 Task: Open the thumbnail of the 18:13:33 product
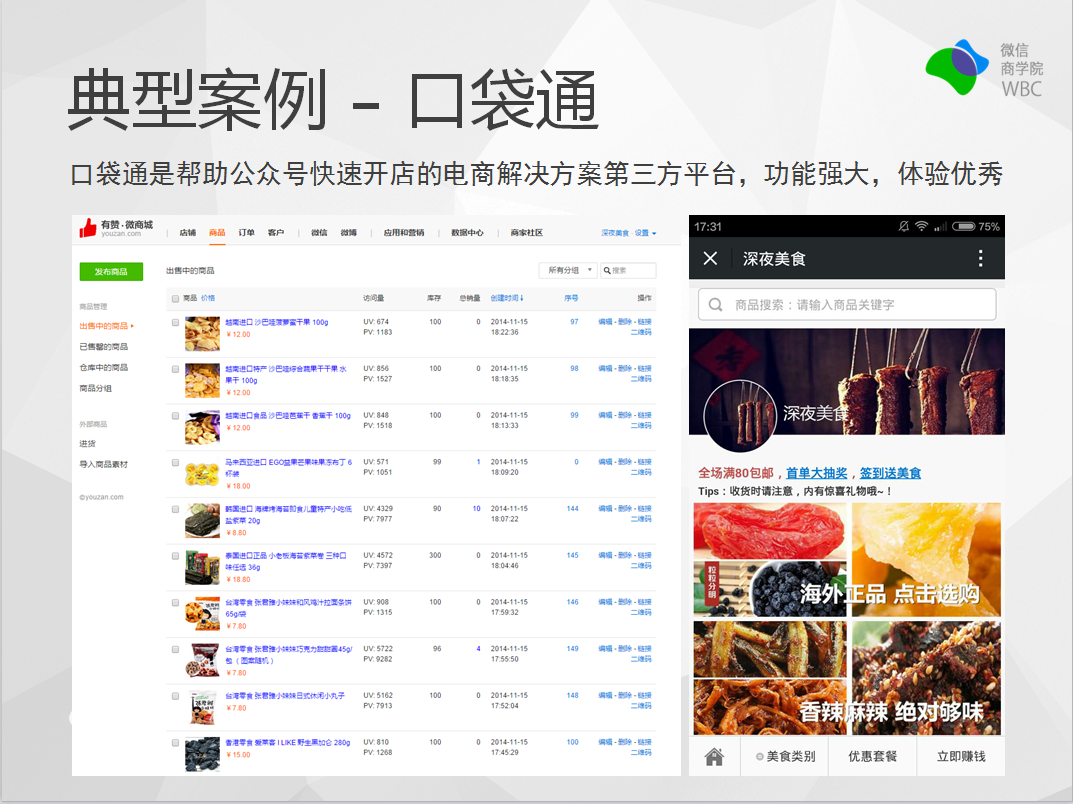pyautogui.click(x=202, y=427)
